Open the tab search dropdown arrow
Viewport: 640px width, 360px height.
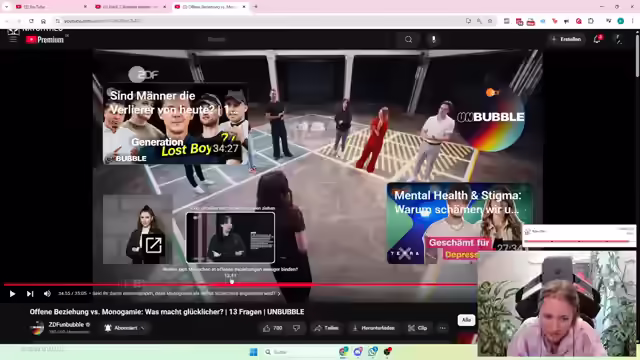[7, 7]
